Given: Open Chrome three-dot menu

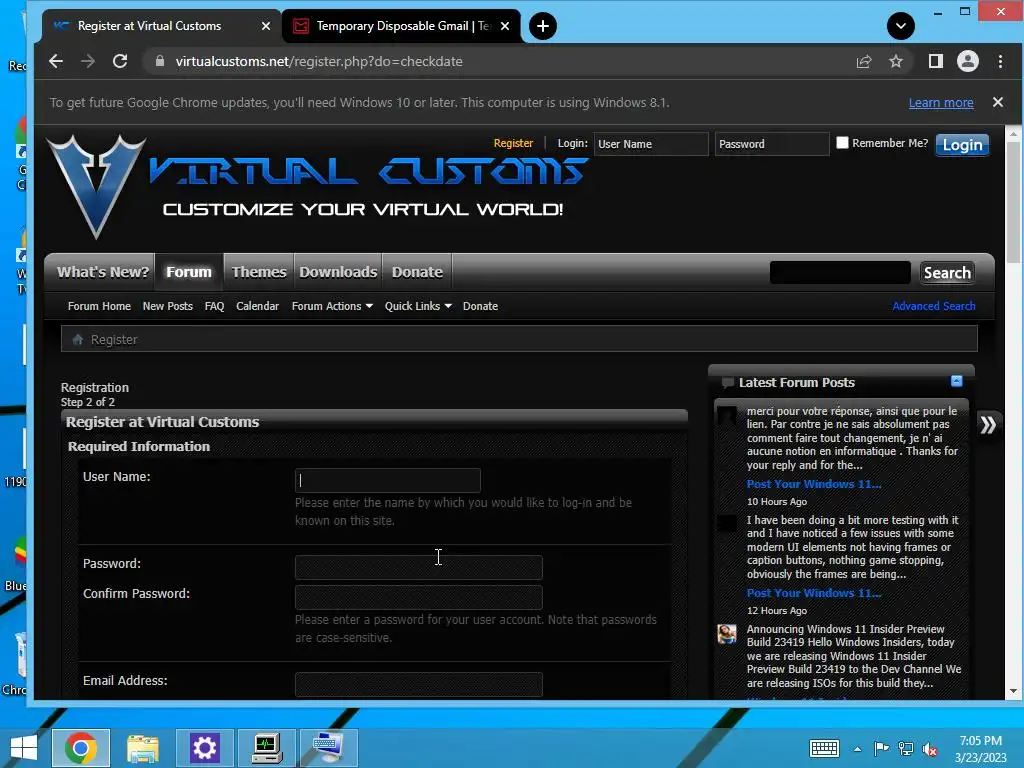Looking at the screenshot, I should click(x=1000, y=61).
